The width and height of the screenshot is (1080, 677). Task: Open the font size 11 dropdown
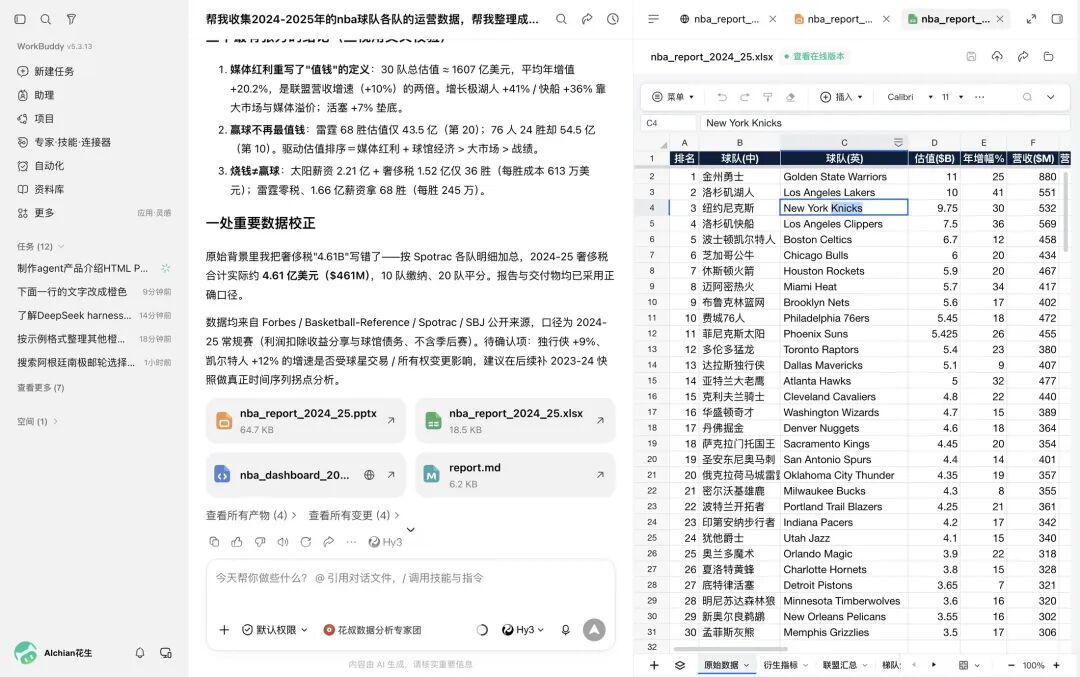(953, 97)
